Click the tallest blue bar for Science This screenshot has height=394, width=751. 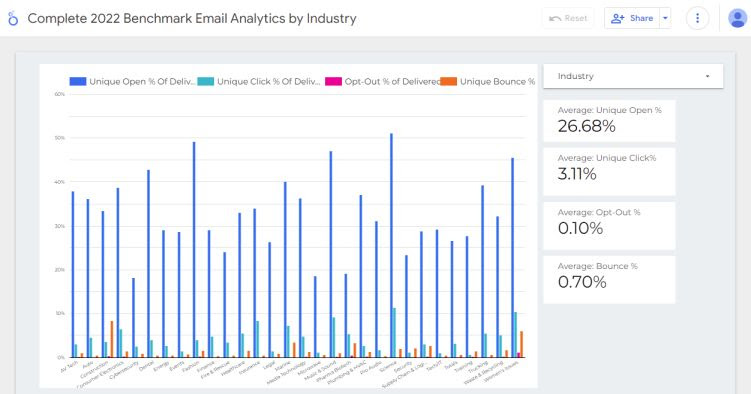coord(391,245)
